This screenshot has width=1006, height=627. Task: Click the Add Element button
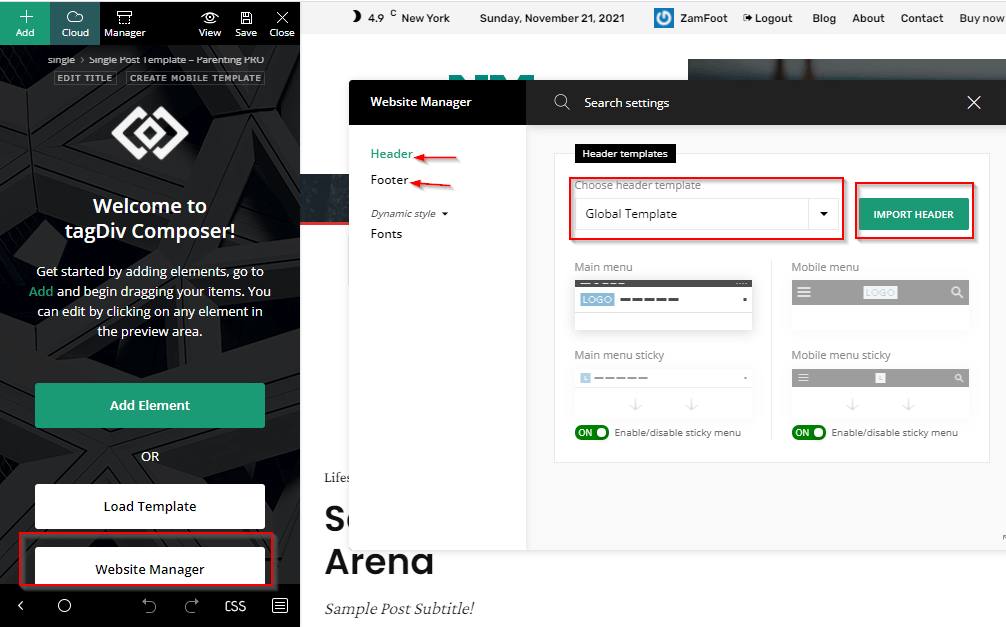point(149,406)
